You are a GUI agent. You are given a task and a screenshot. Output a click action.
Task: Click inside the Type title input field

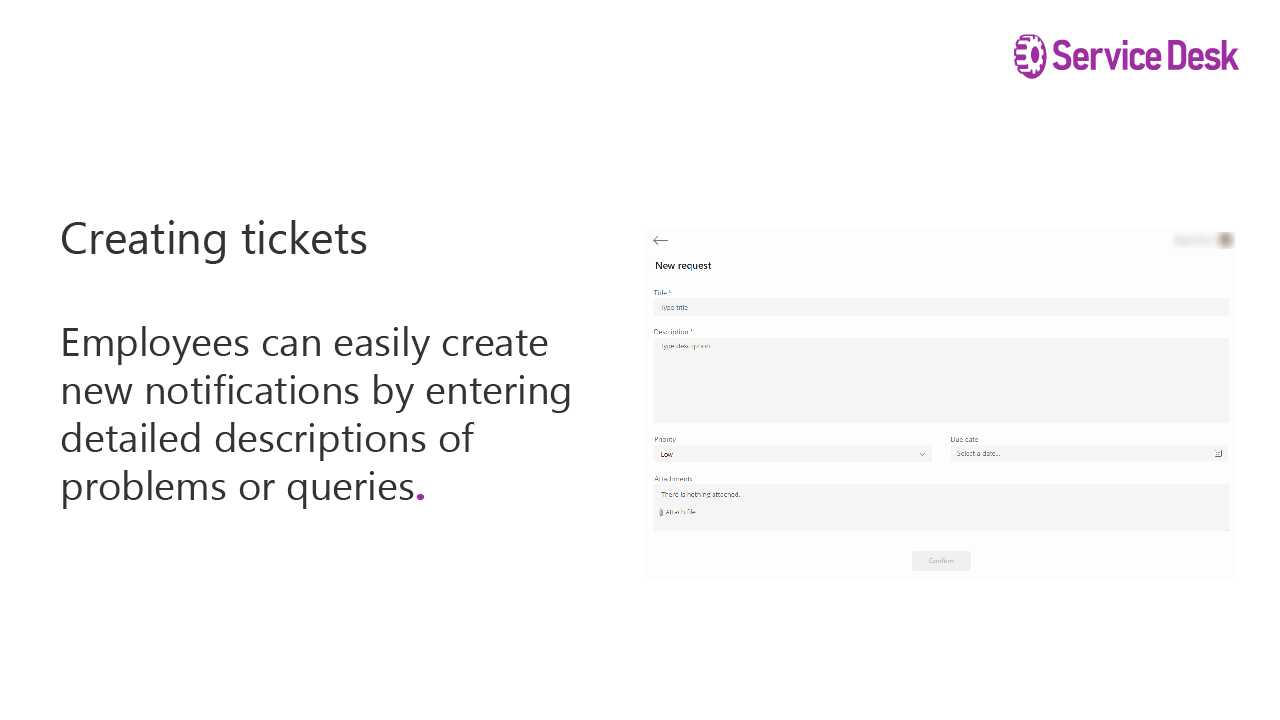pyautogui.click(x=940, y=306)
